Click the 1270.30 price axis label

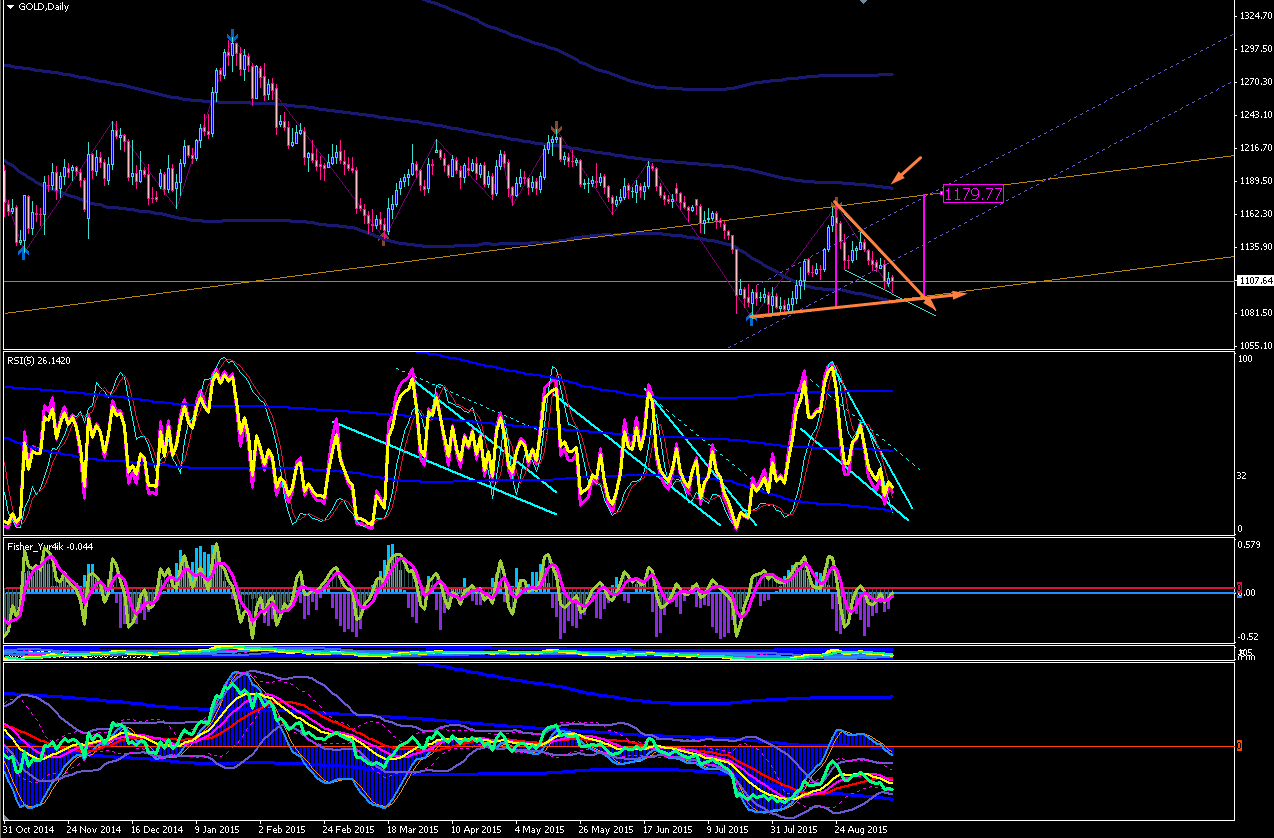click(1254, 82)
